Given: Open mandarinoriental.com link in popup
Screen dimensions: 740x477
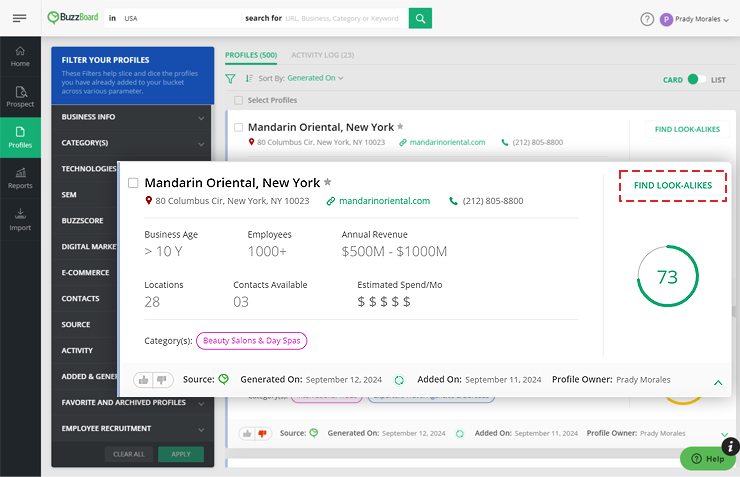Looking at the screenshot, I should click(x=384, y=201).
